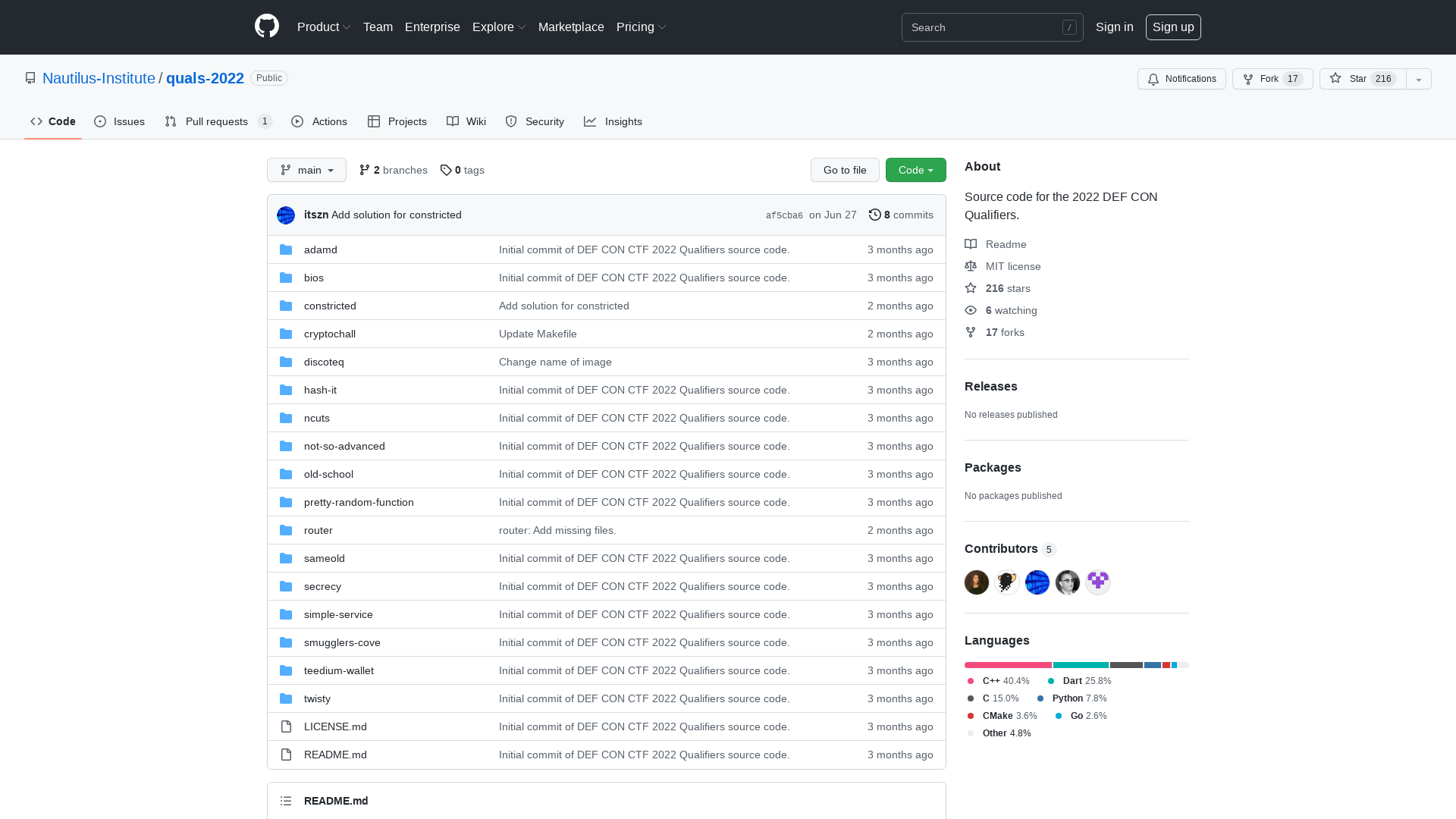Open the Python 7.8% language link

pyautogui.click(x=1072, y=698)
